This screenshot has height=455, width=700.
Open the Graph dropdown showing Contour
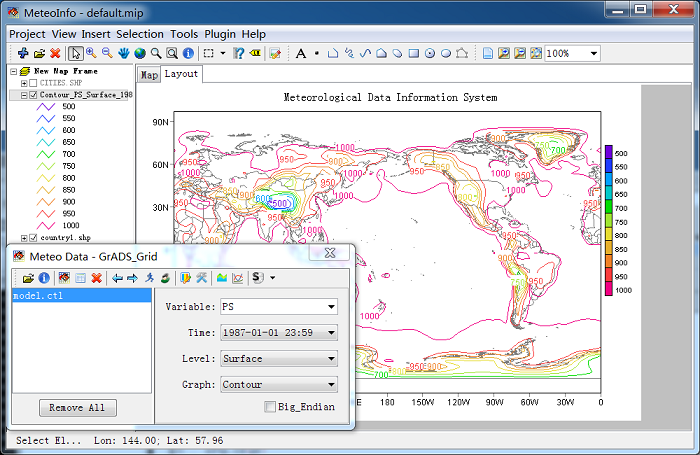pos(331,384)
